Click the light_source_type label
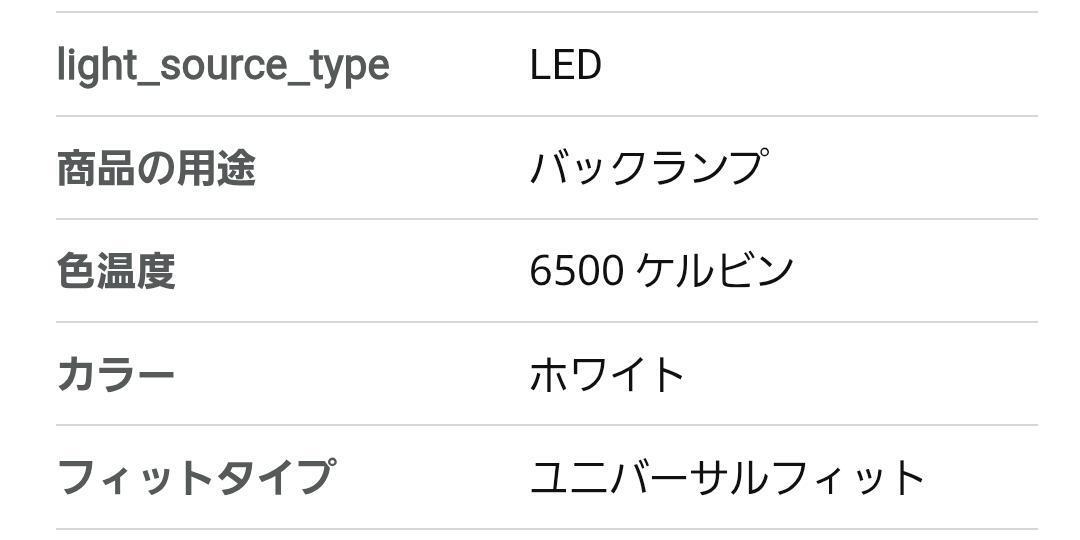 pyautogui.click(x=222, y=66)
